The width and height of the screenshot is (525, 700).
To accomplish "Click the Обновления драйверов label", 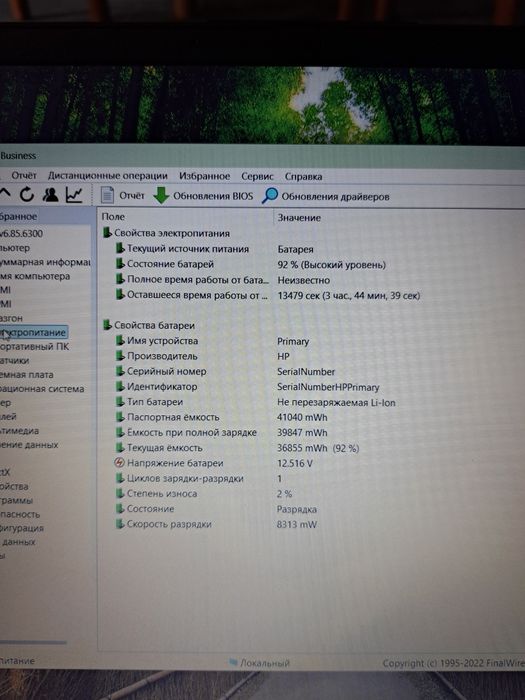I will pyautogui.click(x=335, y=196).
